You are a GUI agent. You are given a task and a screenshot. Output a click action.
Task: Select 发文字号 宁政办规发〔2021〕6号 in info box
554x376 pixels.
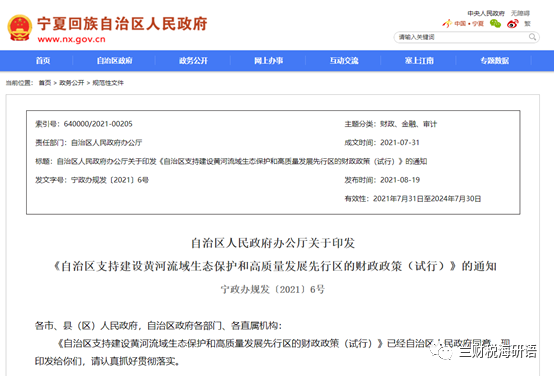tap(92, 180)
